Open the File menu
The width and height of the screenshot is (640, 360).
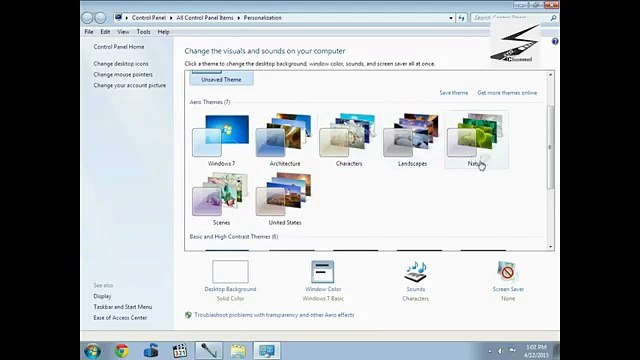point(89,32)
